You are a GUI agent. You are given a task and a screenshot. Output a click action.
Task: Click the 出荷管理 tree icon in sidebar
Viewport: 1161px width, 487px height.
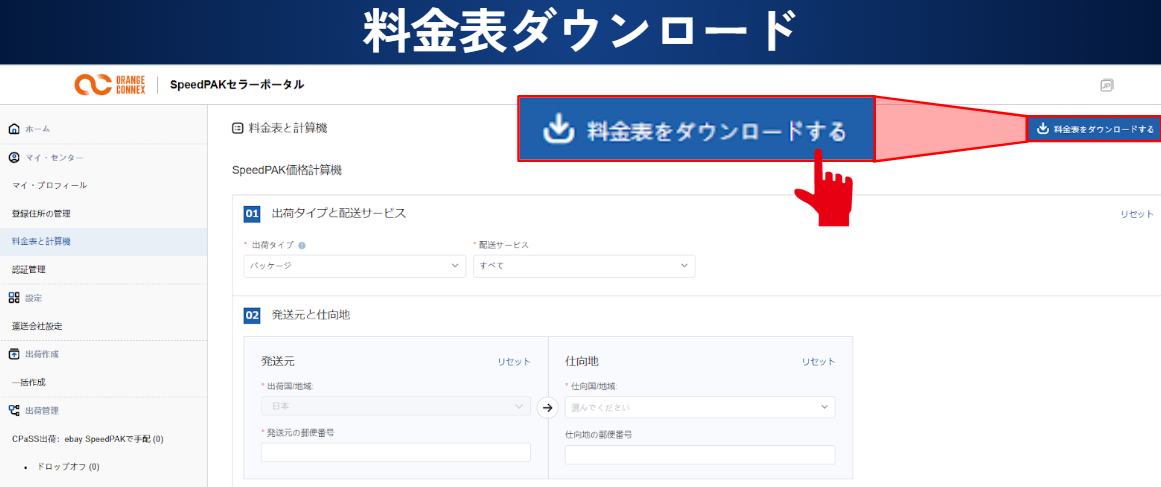pyautogui.click(x=14, y=410)
